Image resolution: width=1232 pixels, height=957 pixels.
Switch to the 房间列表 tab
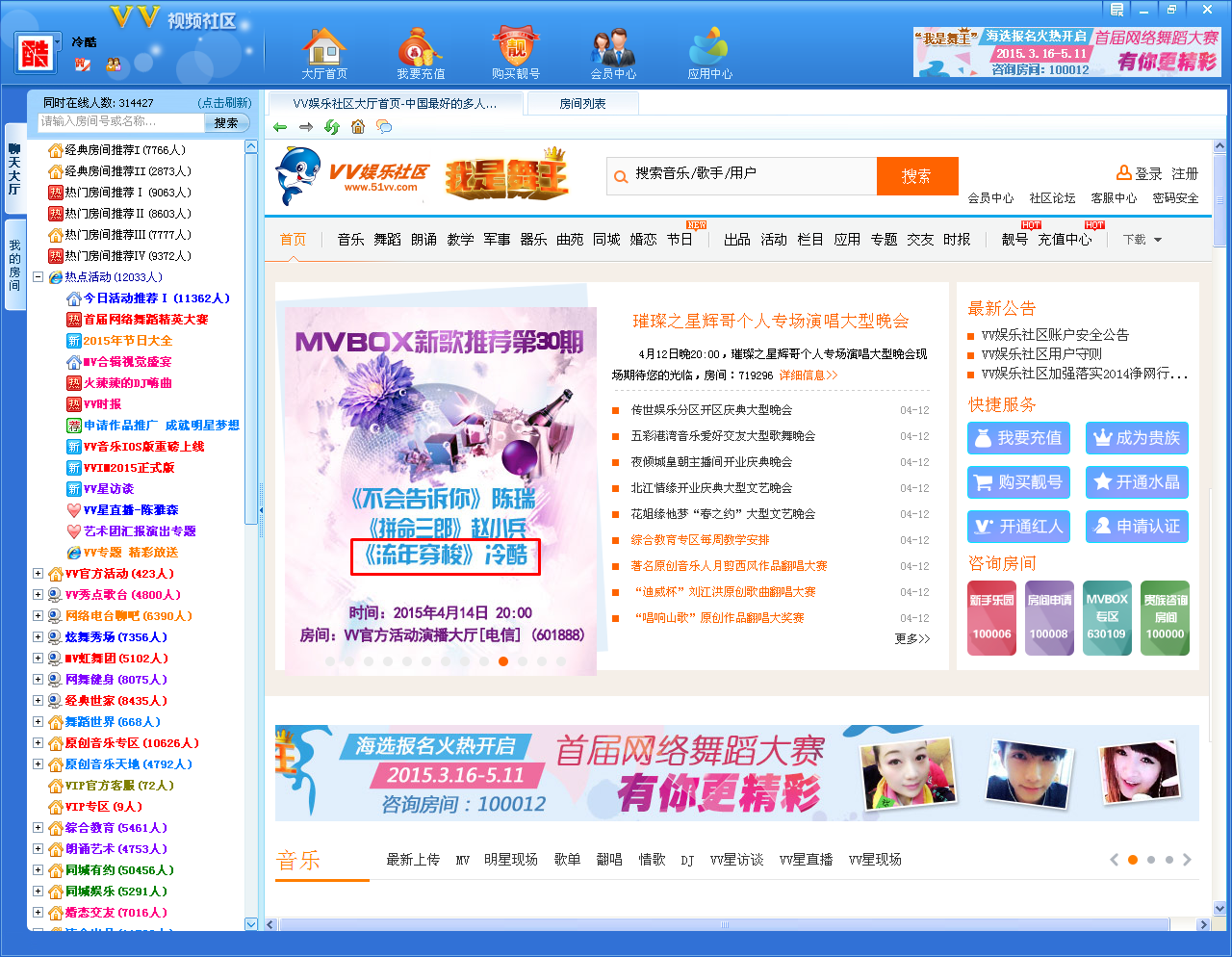coord(582,104)
